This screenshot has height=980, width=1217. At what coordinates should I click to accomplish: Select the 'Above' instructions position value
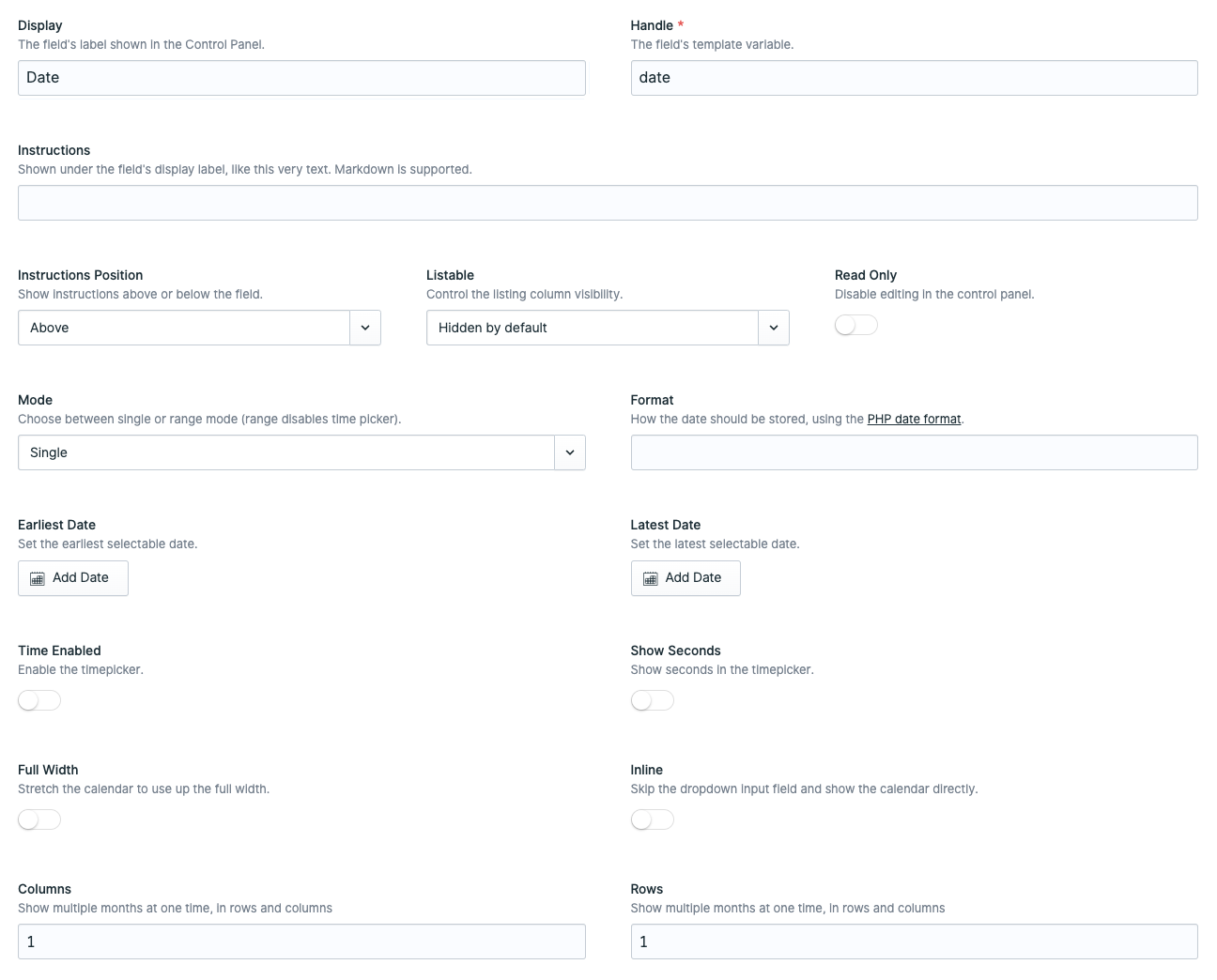tap(49, 328)
